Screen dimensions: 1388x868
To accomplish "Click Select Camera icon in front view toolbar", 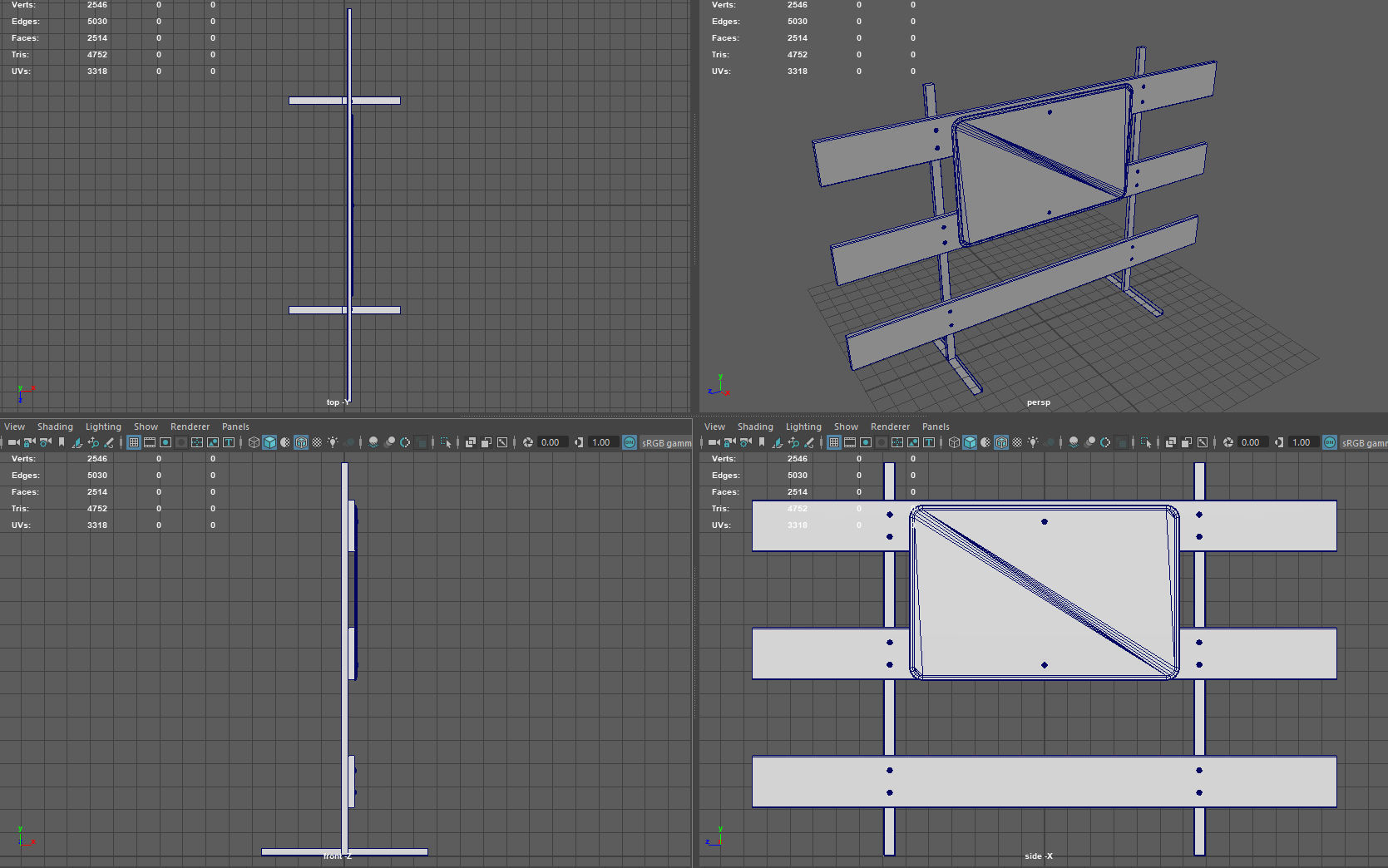I will pyautogui.click(x=13, y=442).
